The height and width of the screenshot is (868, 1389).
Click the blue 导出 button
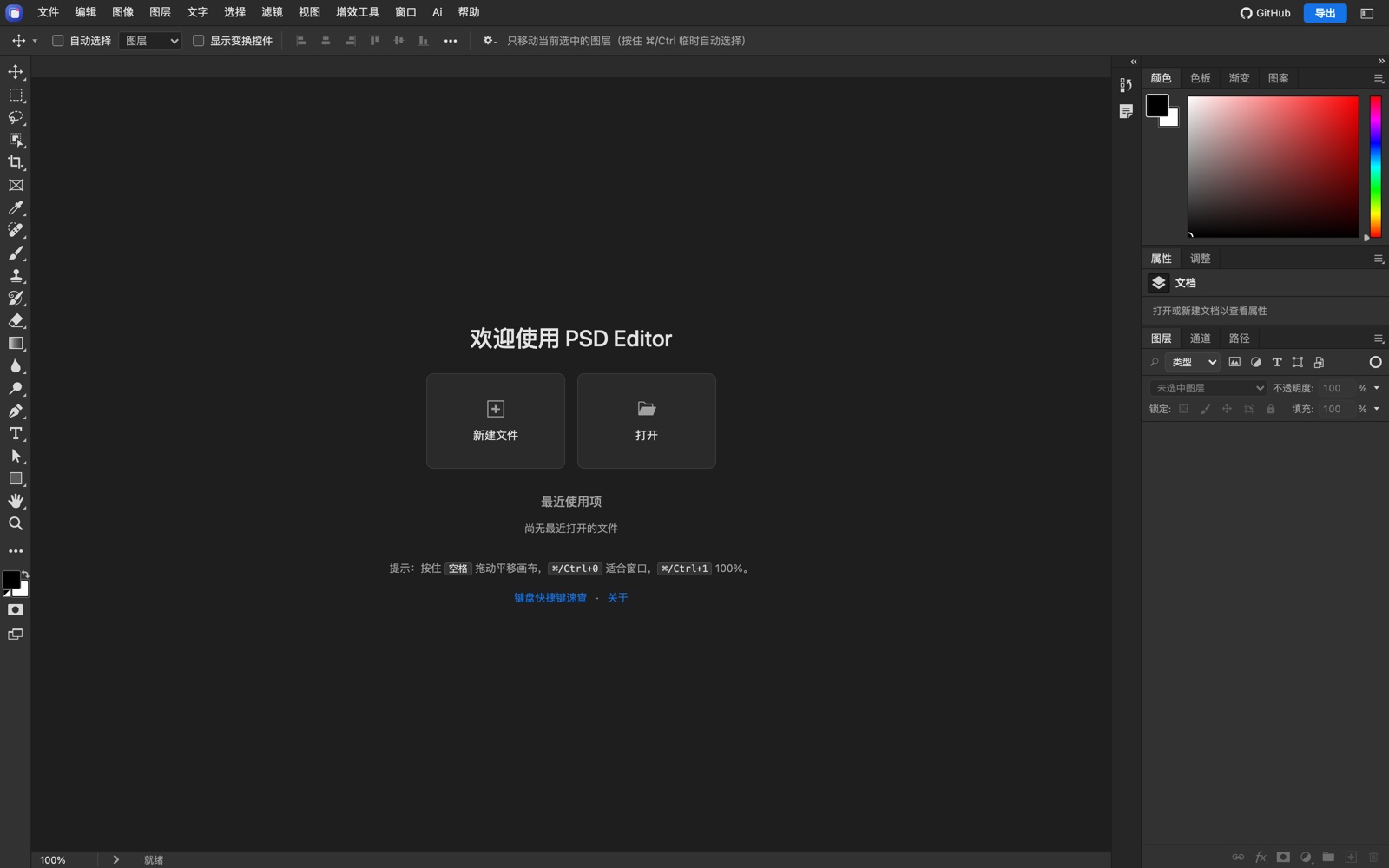click(x=1325, y=13)
